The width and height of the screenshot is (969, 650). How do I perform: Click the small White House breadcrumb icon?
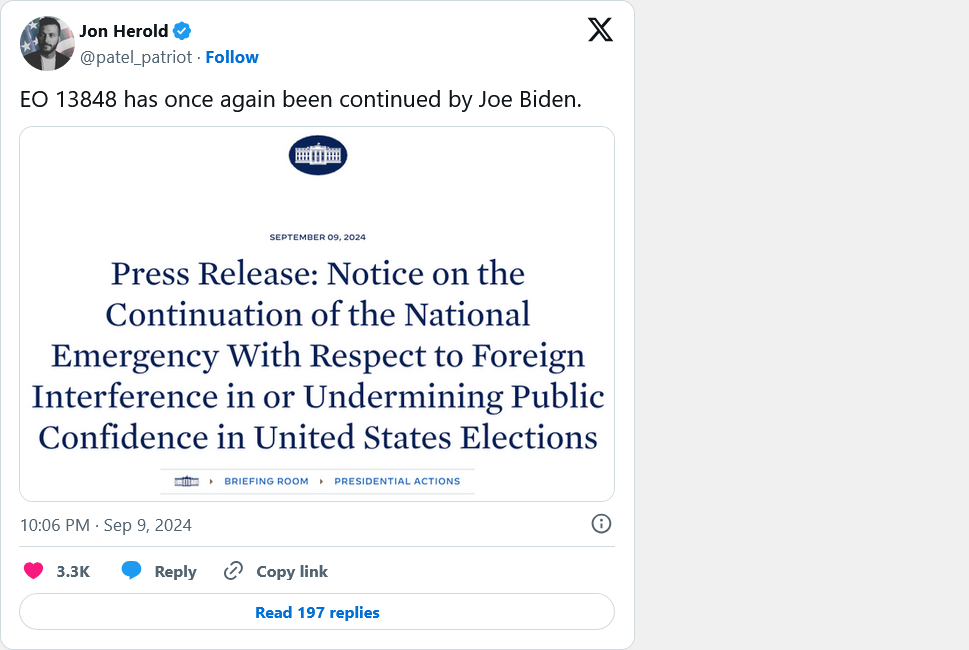[x=187, y=481]
